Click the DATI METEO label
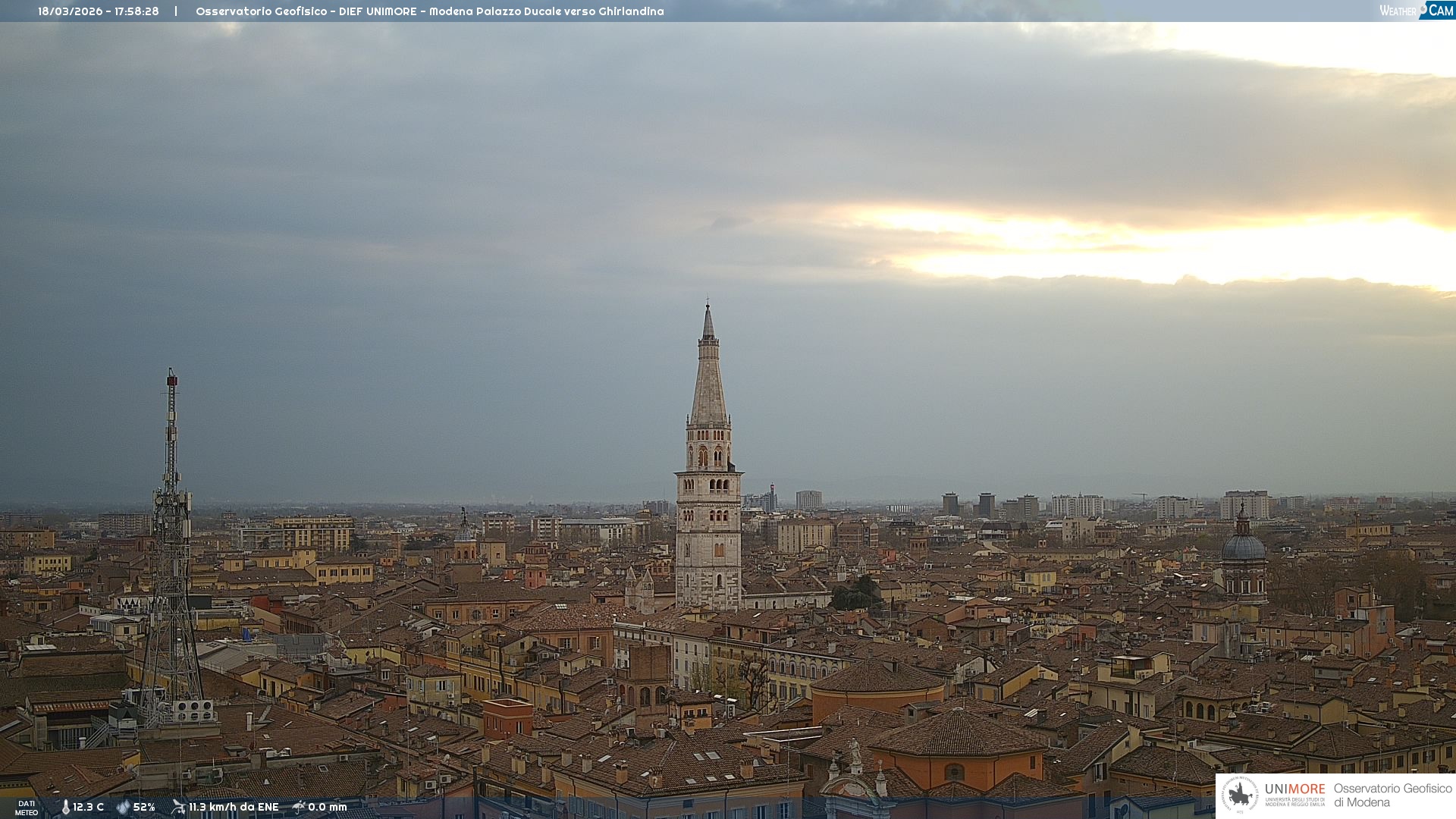This screenshot has width=1456, height=819. click(27, 808)
